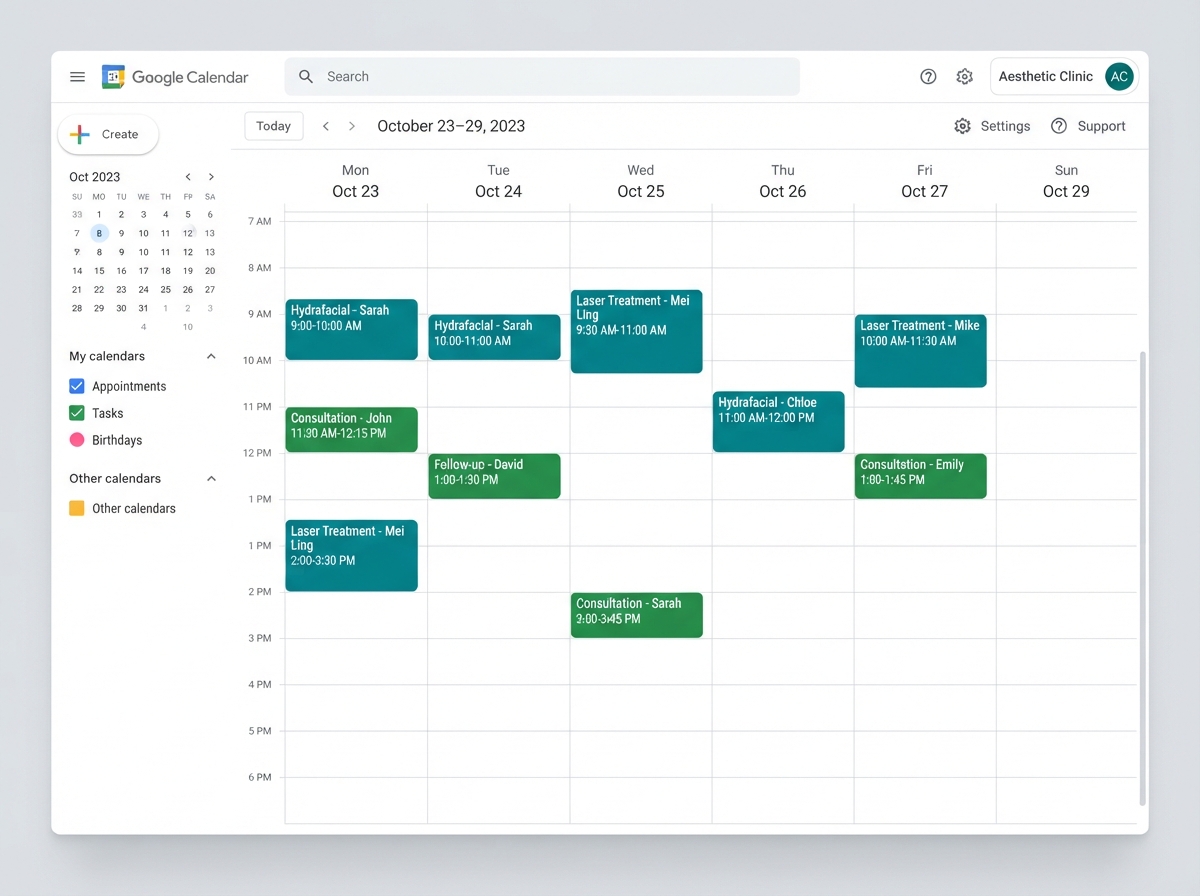Select the Mon Oct 23 day header
The image size is (1200, 896).
[x=355, y=181]
